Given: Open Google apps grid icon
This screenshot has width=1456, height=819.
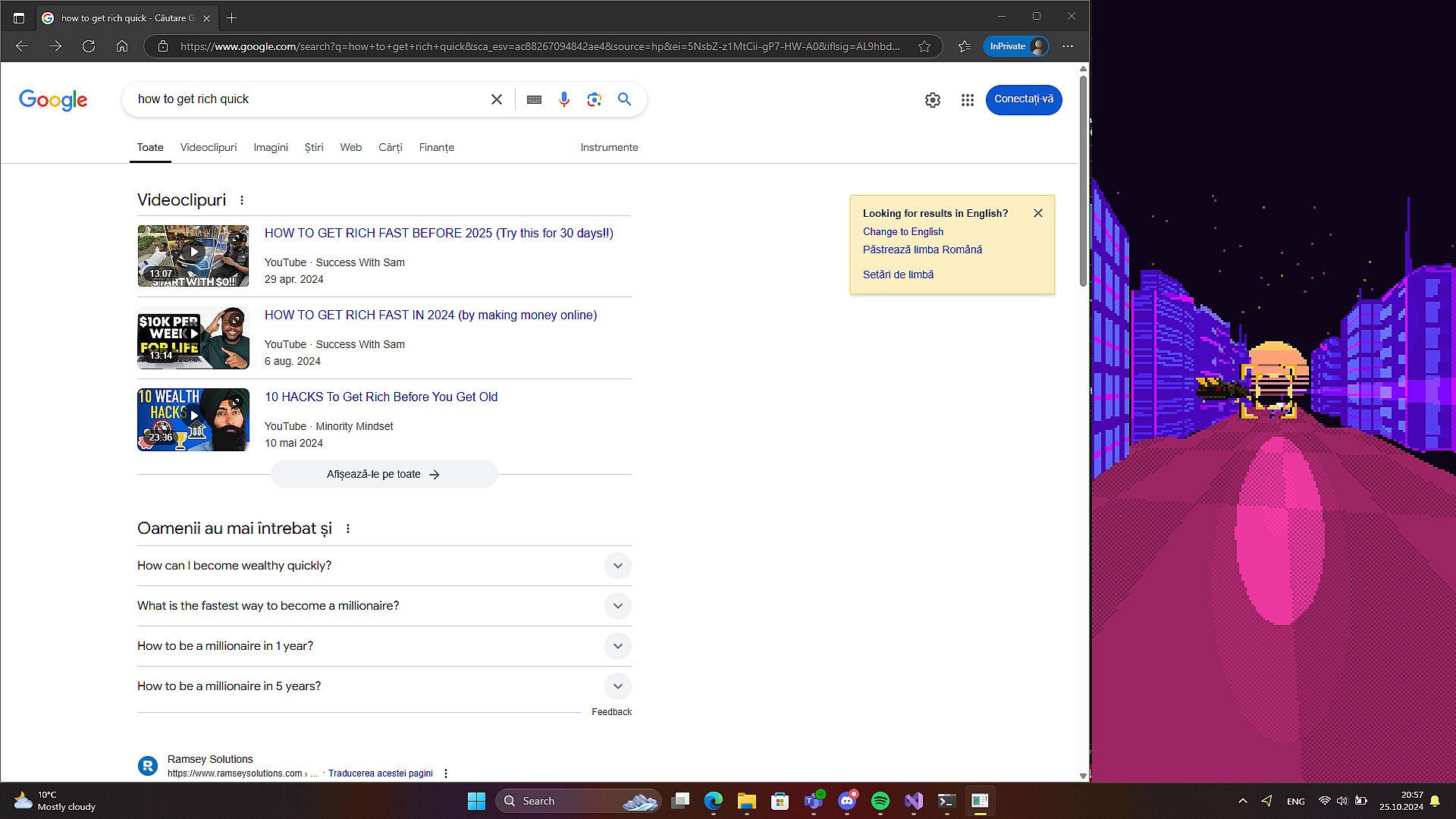Looking at the screenshot, I should coord(967,100).
